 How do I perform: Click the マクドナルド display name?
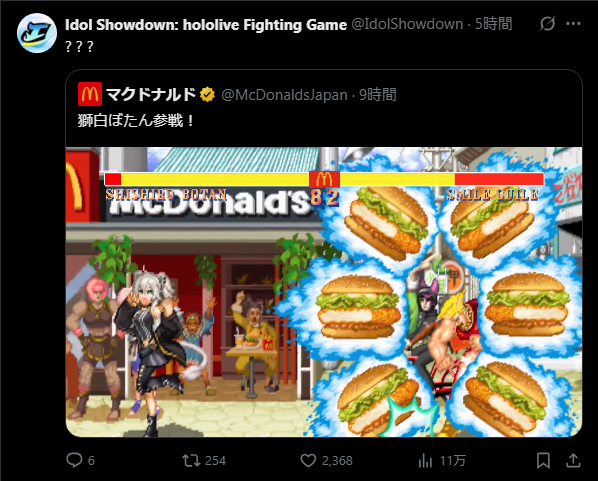[x=151, y=94]
